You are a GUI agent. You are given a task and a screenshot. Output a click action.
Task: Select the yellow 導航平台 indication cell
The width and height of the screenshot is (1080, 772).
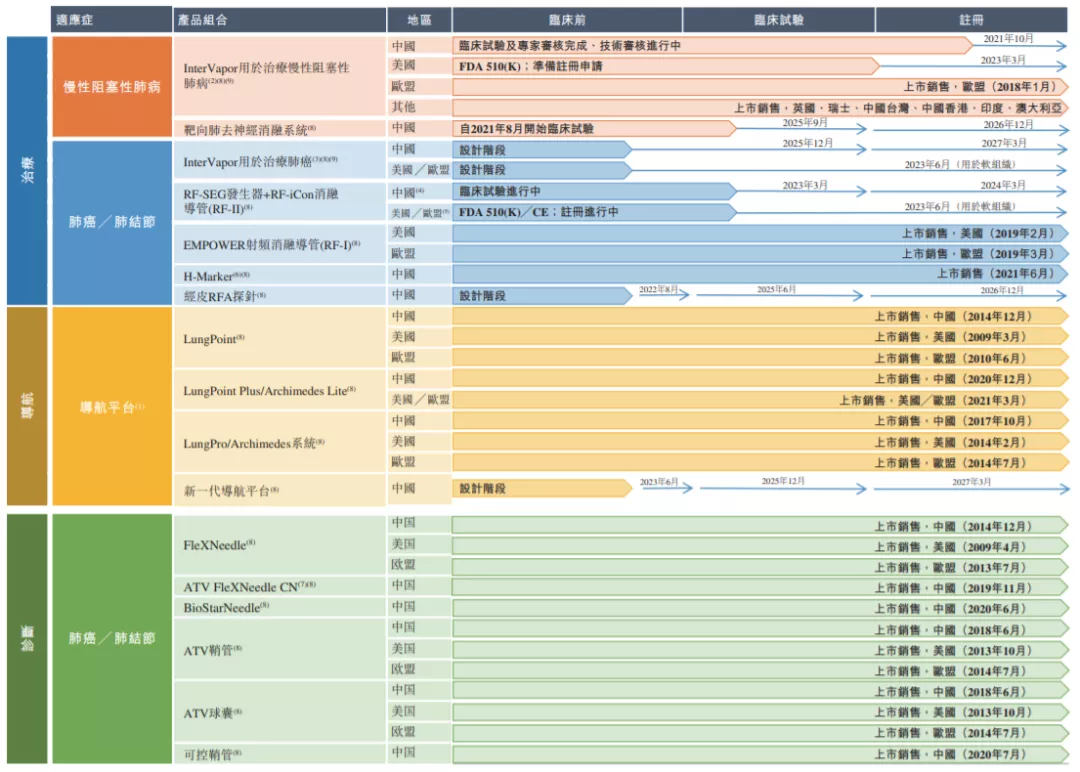[x=112, y=406]
